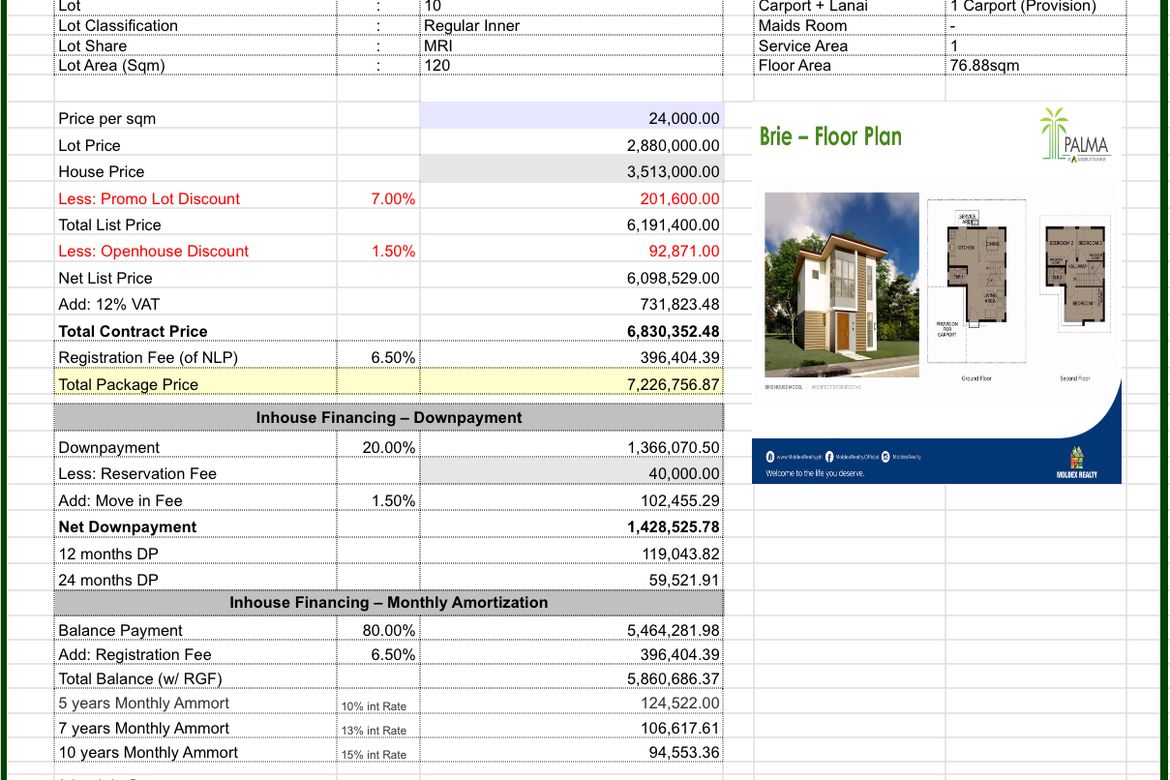Click the Promo Lot Discount 7.00% cell
1170x780 pixels.
coord(378,199)
